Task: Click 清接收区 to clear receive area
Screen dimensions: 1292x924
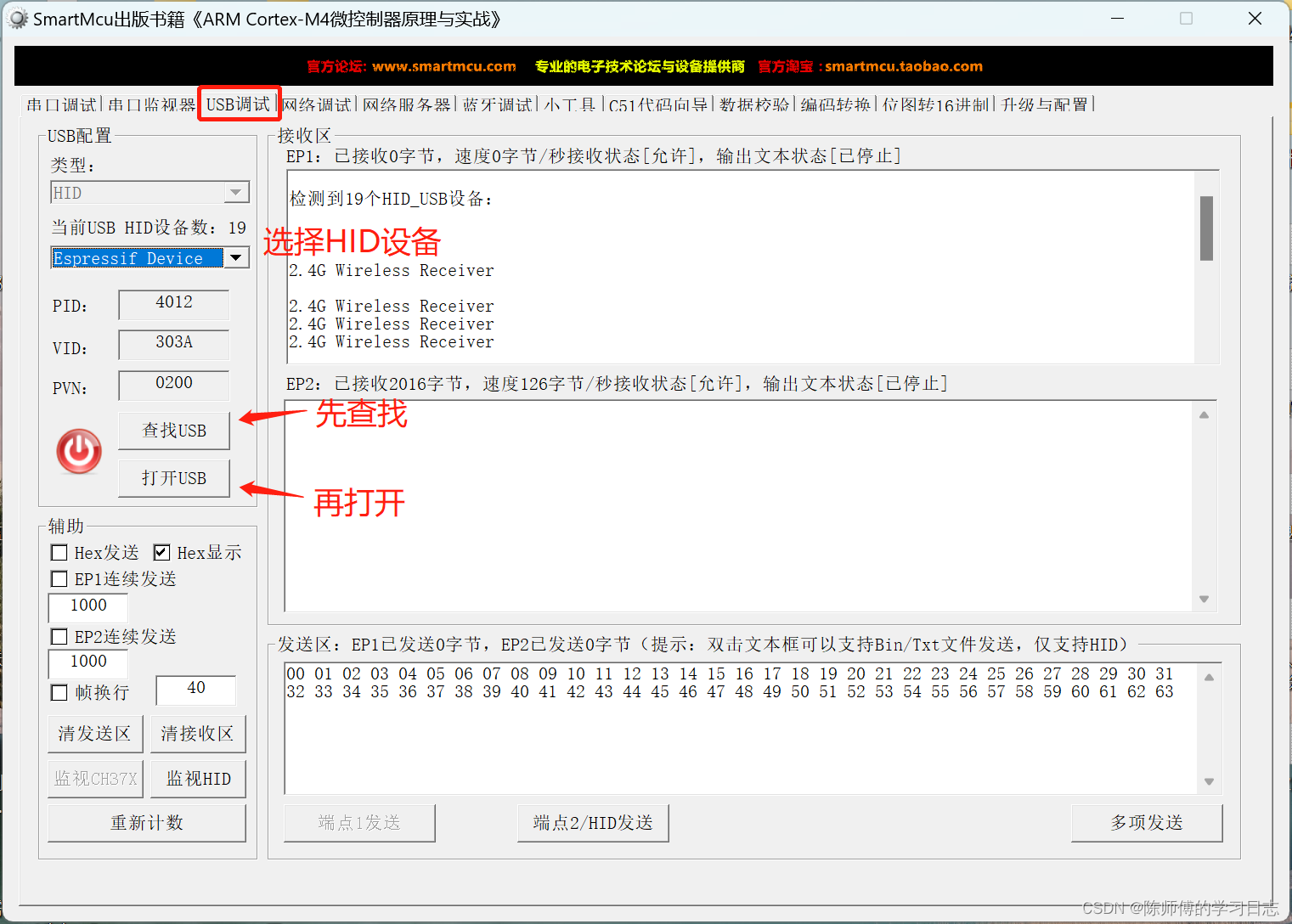Action: tap(197, 733)
